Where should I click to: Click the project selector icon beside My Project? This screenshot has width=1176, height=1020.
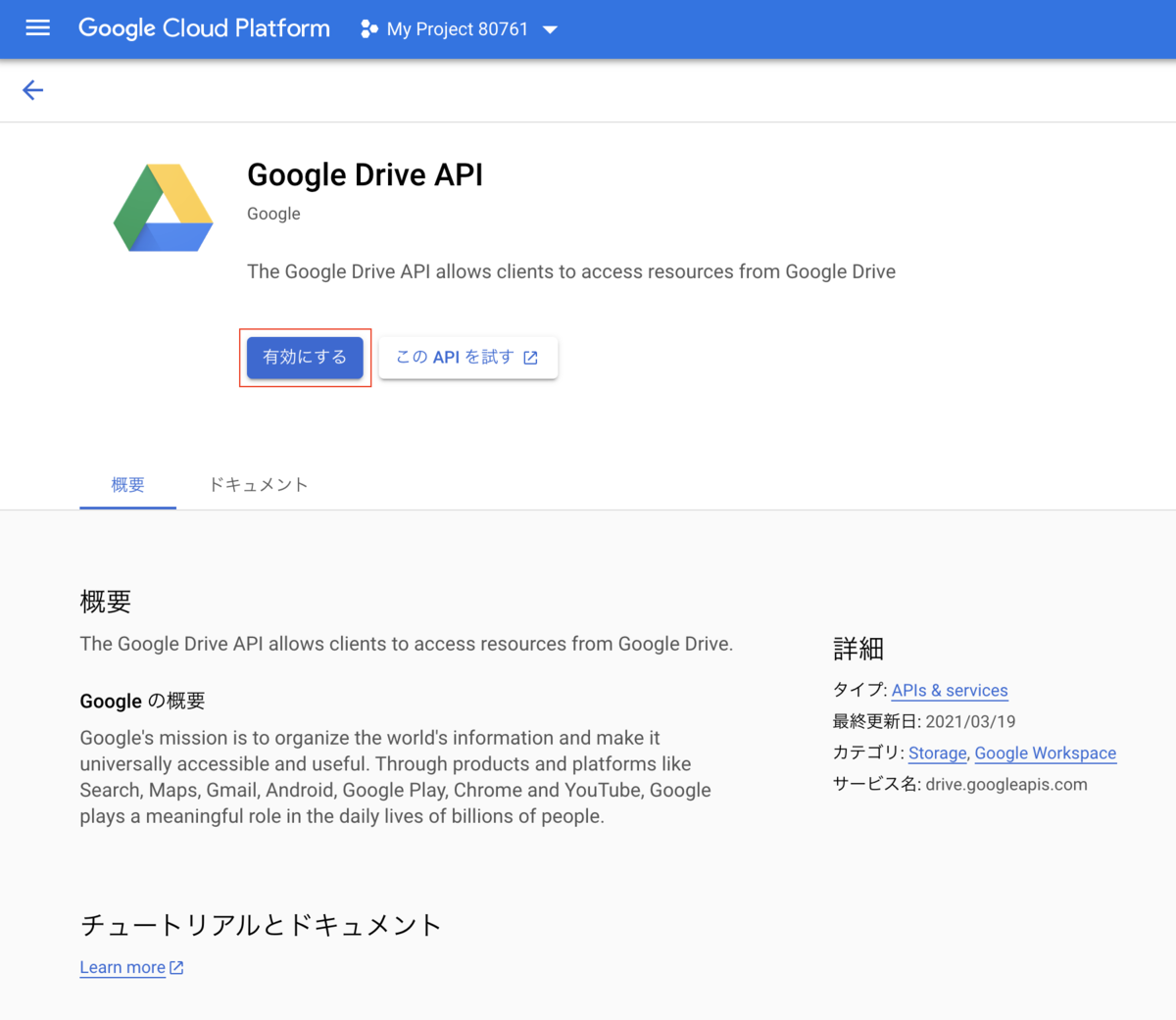[x=369, y=28]
